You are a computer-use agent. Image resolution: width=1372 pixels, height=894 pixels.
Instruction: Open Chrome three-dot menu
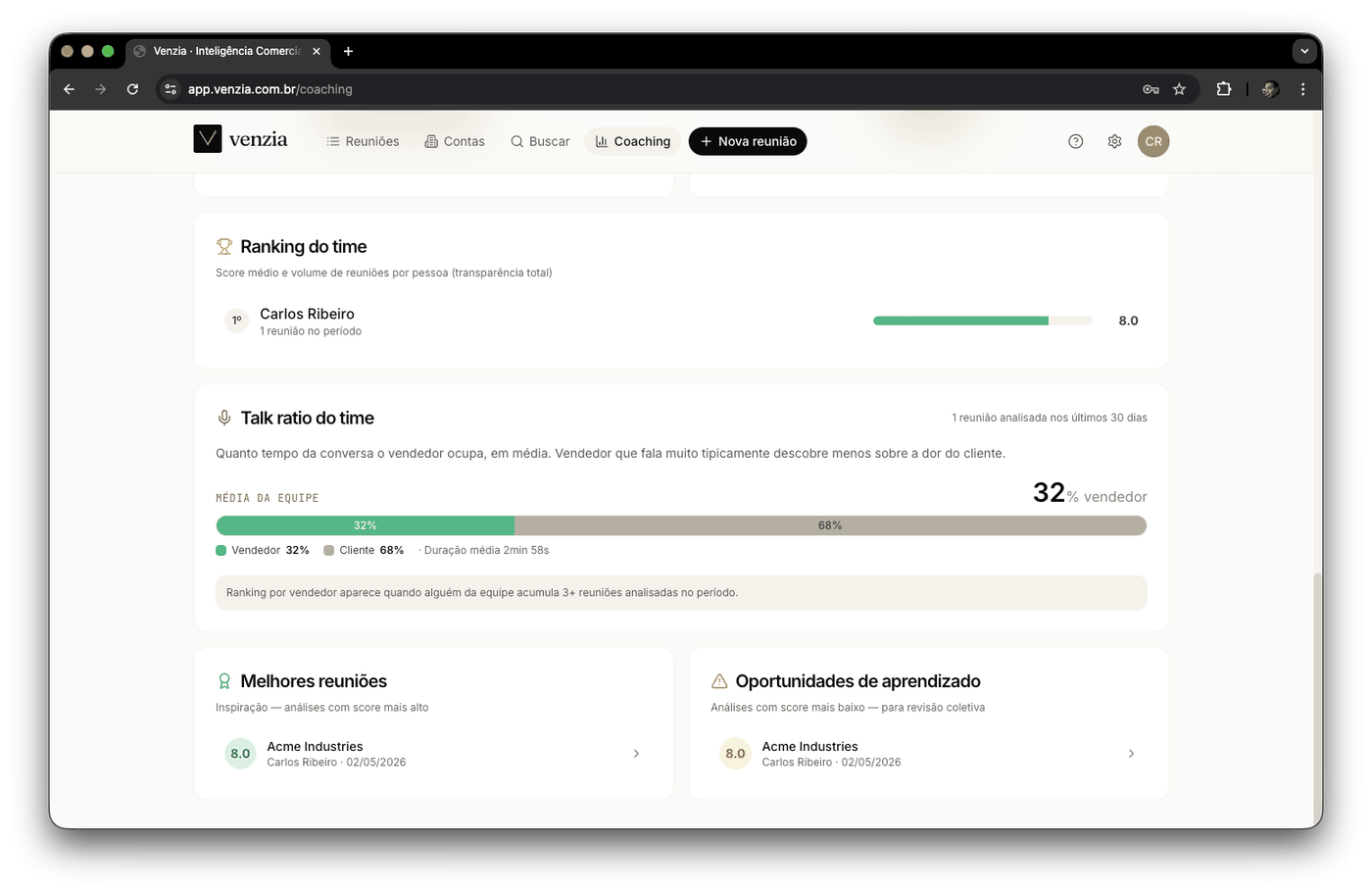click(x=1302, y=89)
